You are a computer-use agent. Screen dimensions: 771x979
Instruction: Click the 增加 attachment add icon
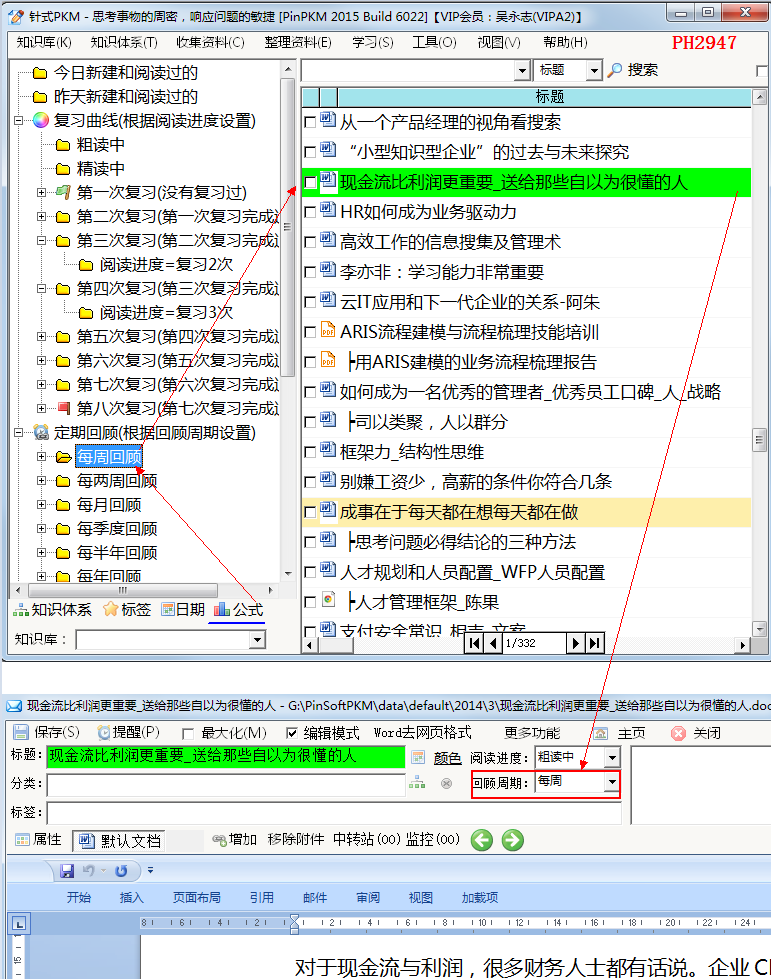tap(219, 840)
